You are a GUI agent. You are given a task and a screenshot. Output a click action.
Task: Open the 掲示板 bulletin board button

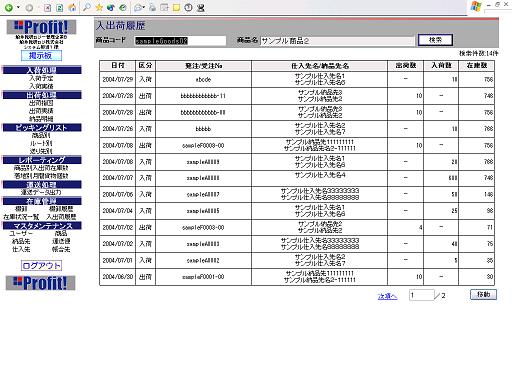tap(41, 55)
